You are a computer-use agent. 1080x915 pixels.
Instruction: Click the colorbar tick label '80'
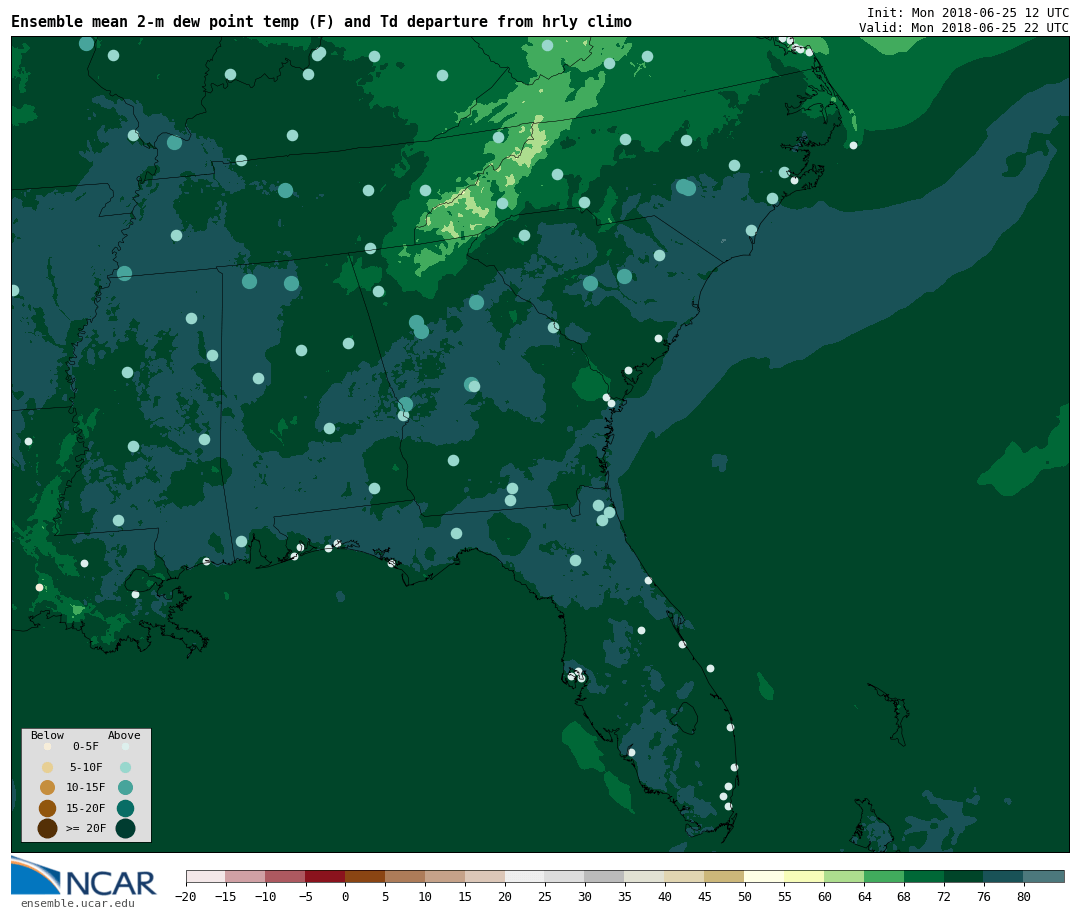pyautogui.click(x=1024, y=896)
